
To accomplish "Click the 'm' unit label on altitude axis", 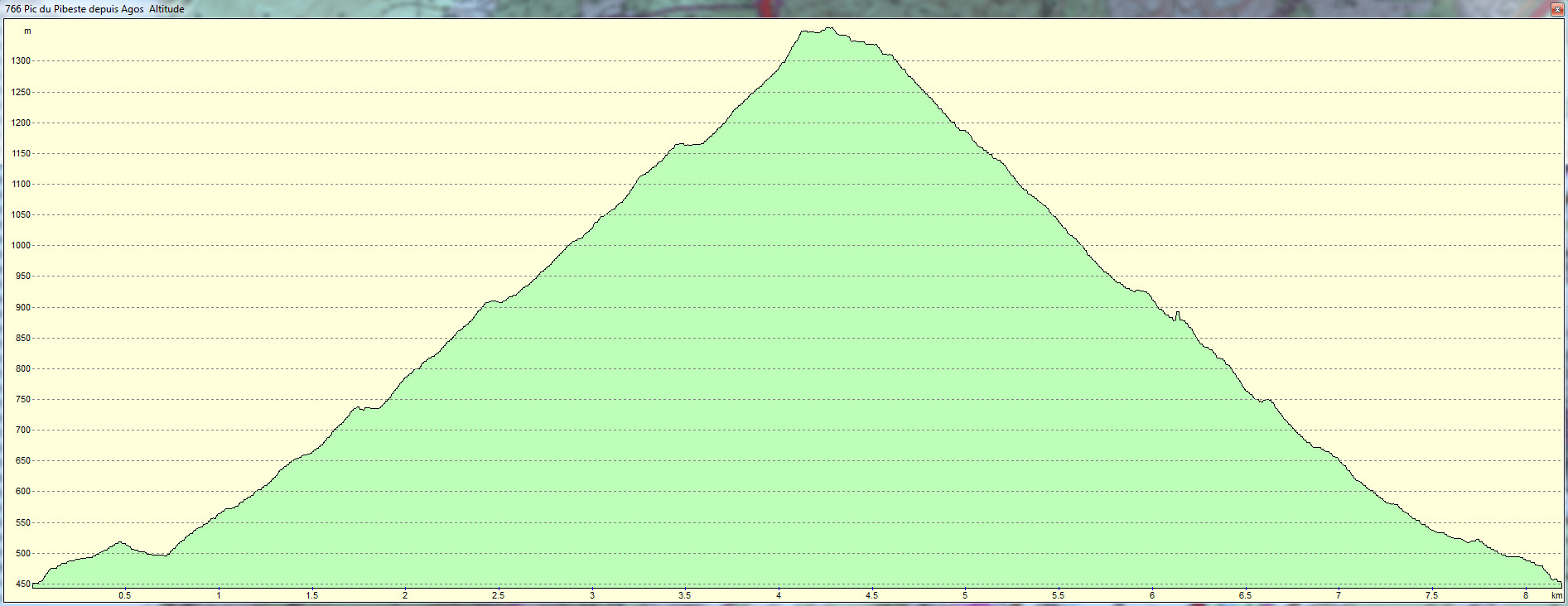I will (x=27, y=31).
